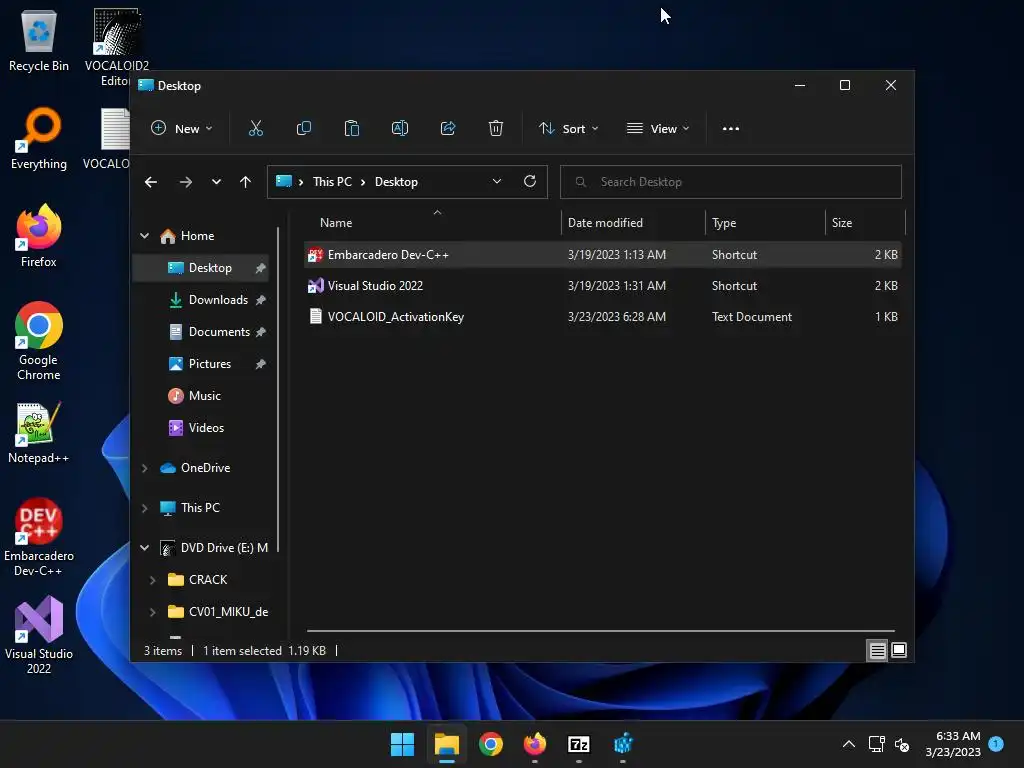Select VOCALOID2 Editor desktop shortcut

pos(116,47)
